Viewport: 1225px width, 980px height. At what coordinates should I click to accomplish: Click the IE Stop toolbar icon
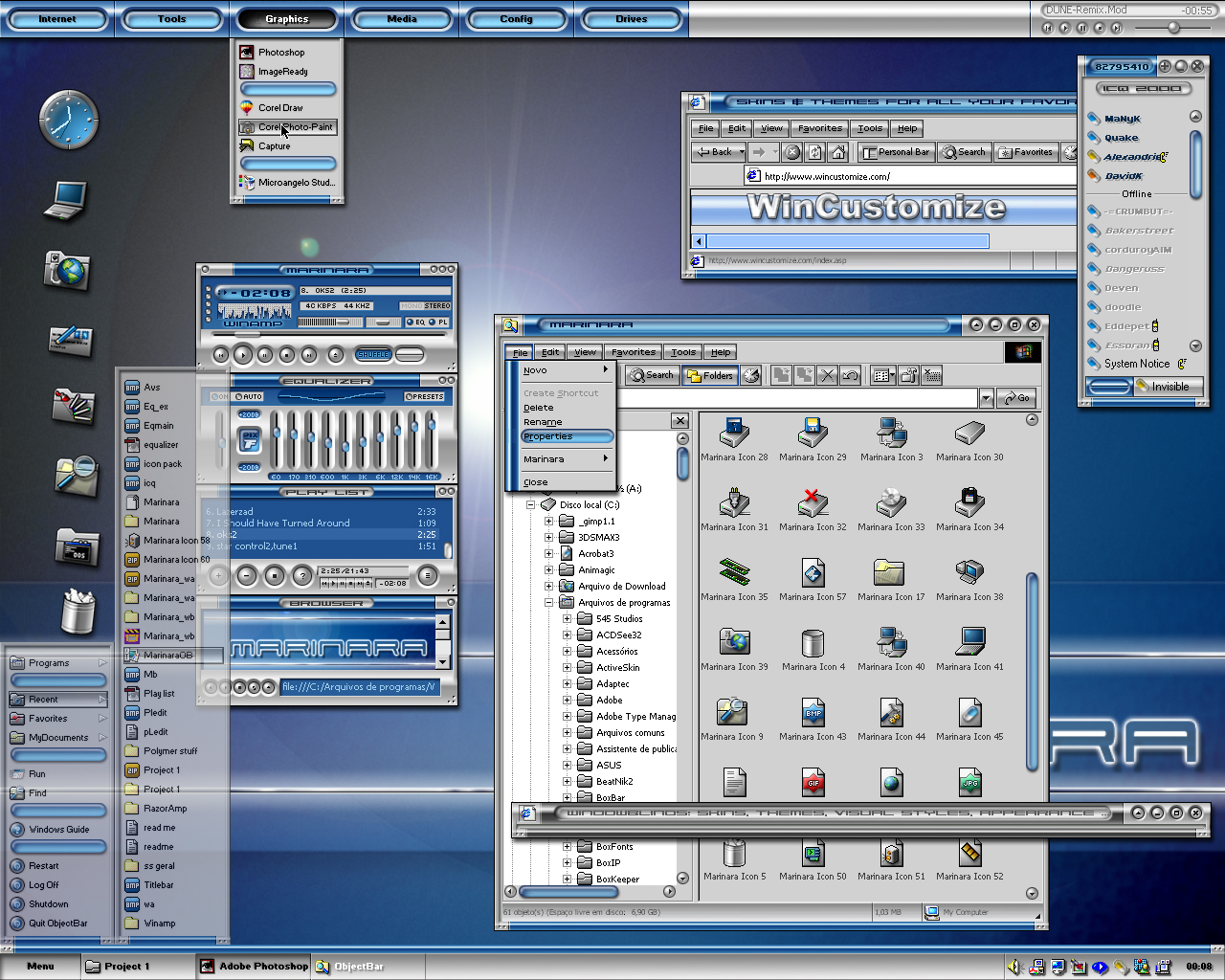(792, 152)
